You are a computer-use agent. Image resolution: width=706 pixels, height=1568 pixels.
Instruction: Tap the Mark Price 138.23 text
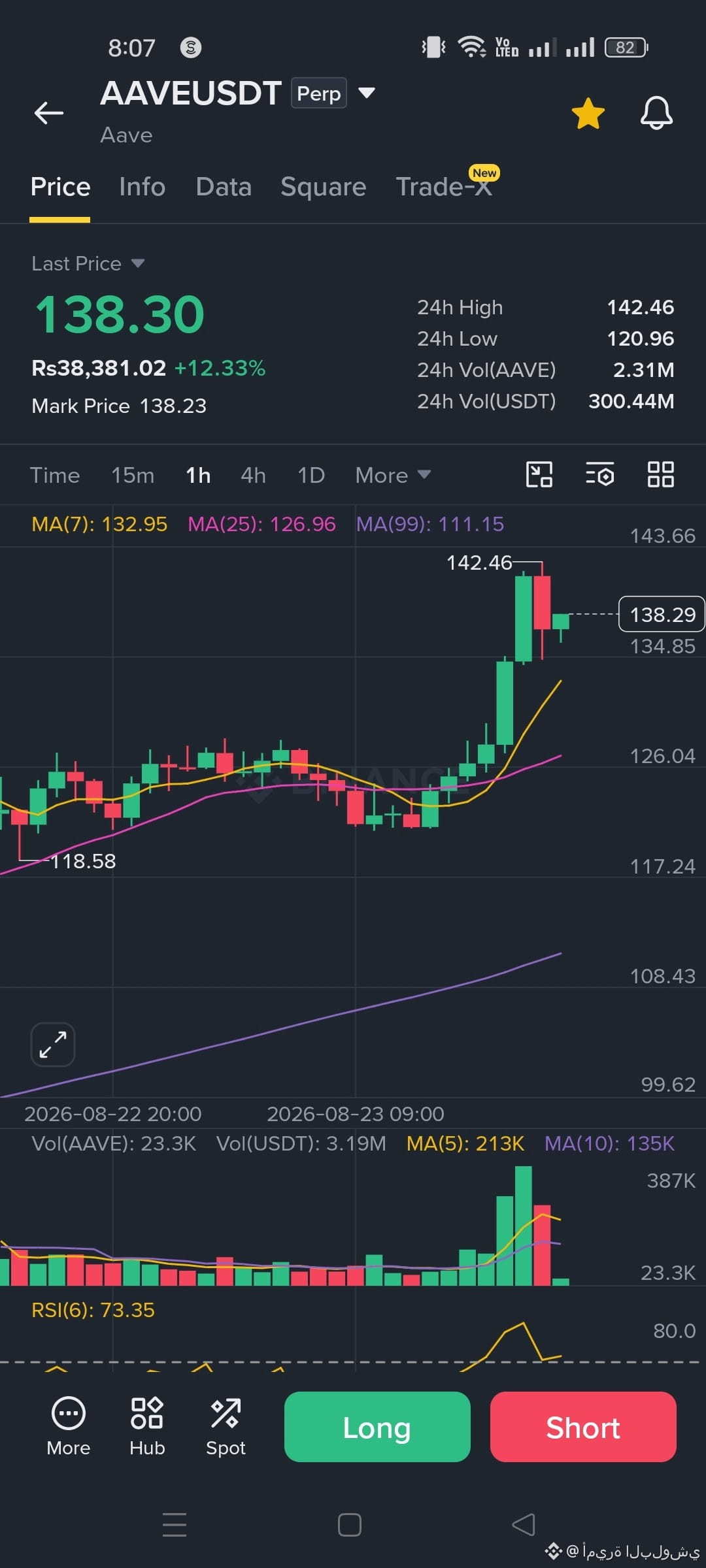119,406
